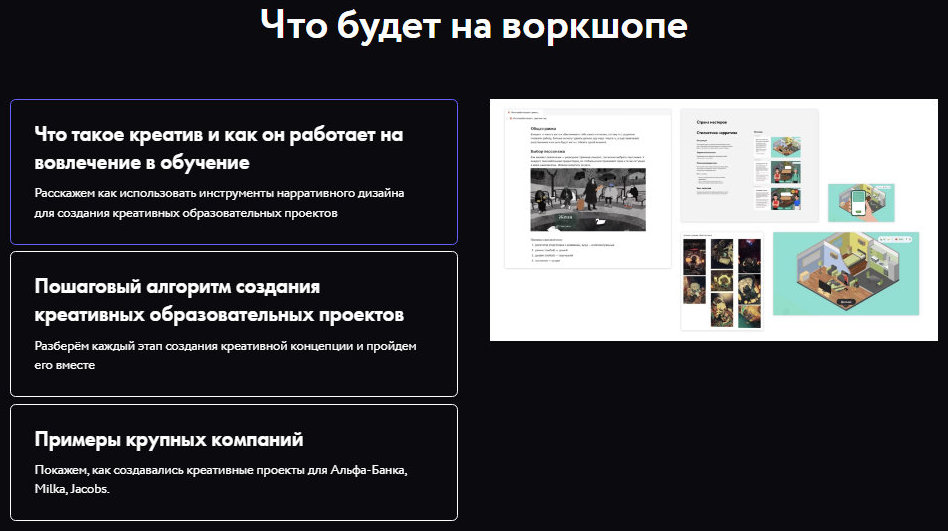Image resolution: width=948 pixels, height=531 pixels.
Task: Click the phone-in-hand illustration thumbnail
Action: (x=860, y=202)
